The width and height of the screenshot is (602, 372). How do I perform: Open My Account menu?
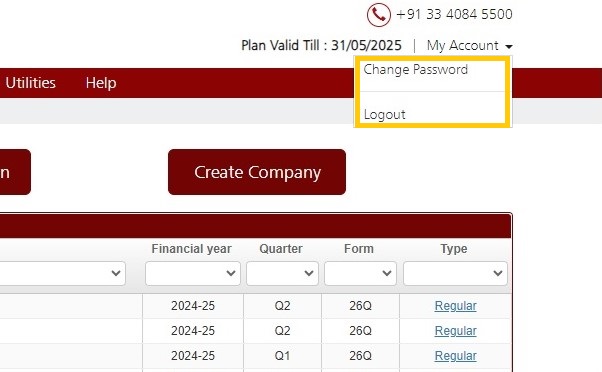469,46
